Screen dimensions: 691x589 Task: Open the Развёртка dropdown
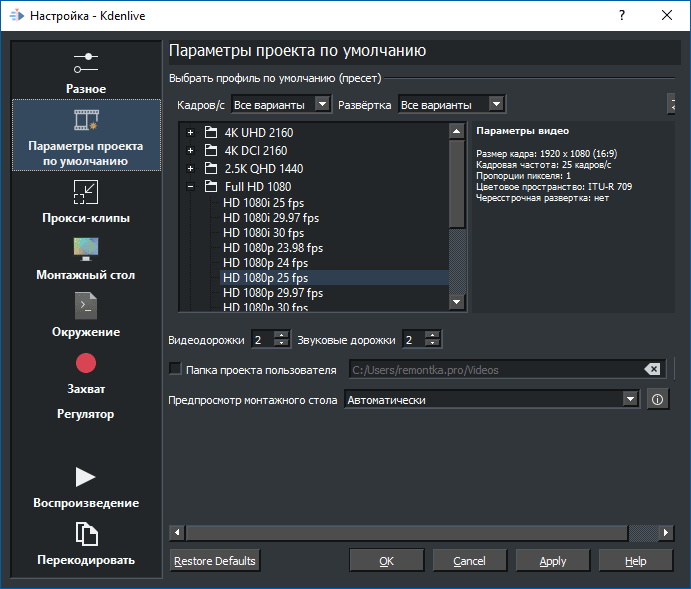click(x=452, y=104)
